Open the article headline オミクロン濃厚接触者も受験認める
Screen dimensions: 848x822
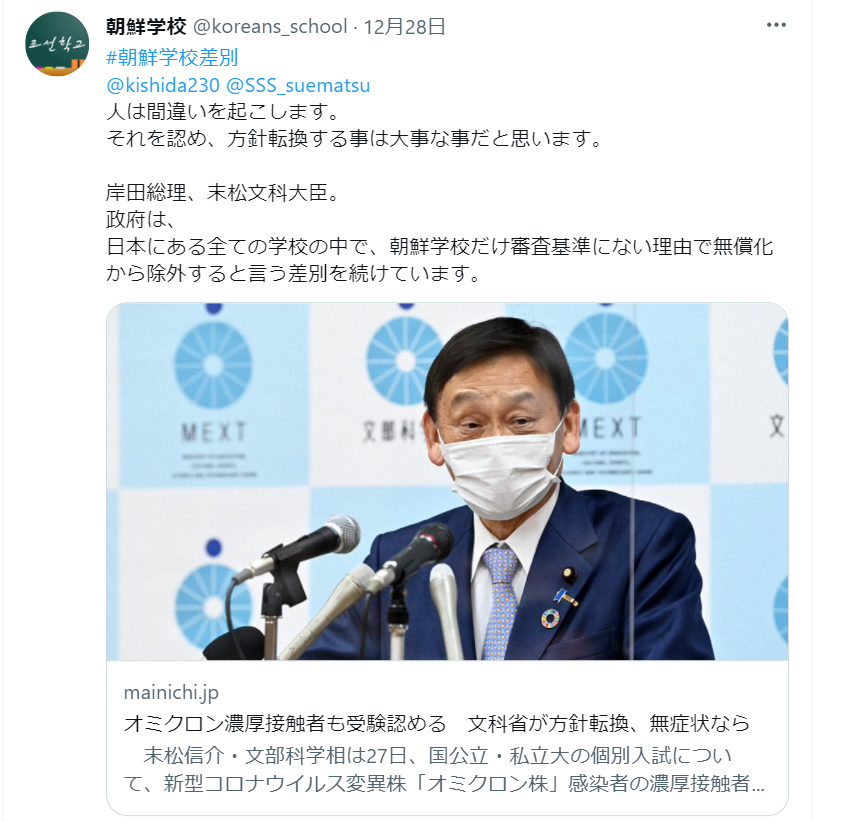(285, 722)
